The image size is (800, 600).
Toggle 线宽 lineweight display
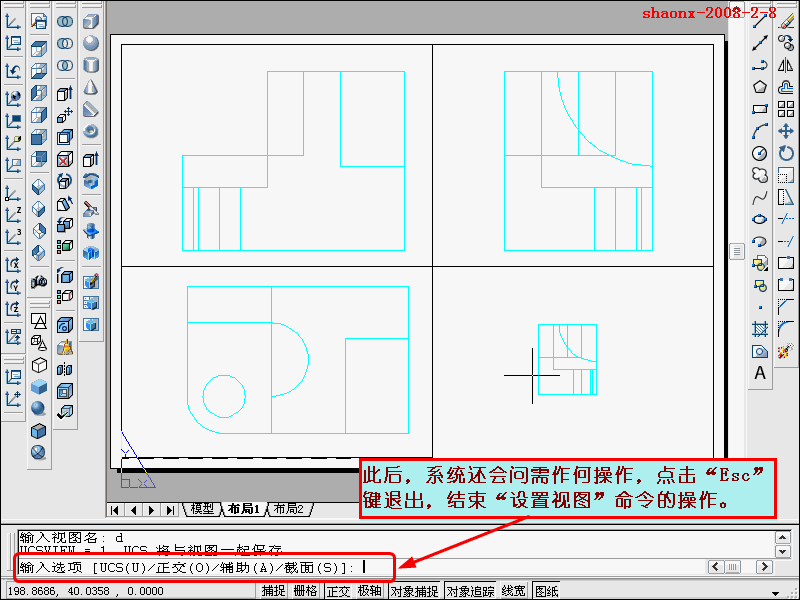pyautogui.click(x=513, y=591)
